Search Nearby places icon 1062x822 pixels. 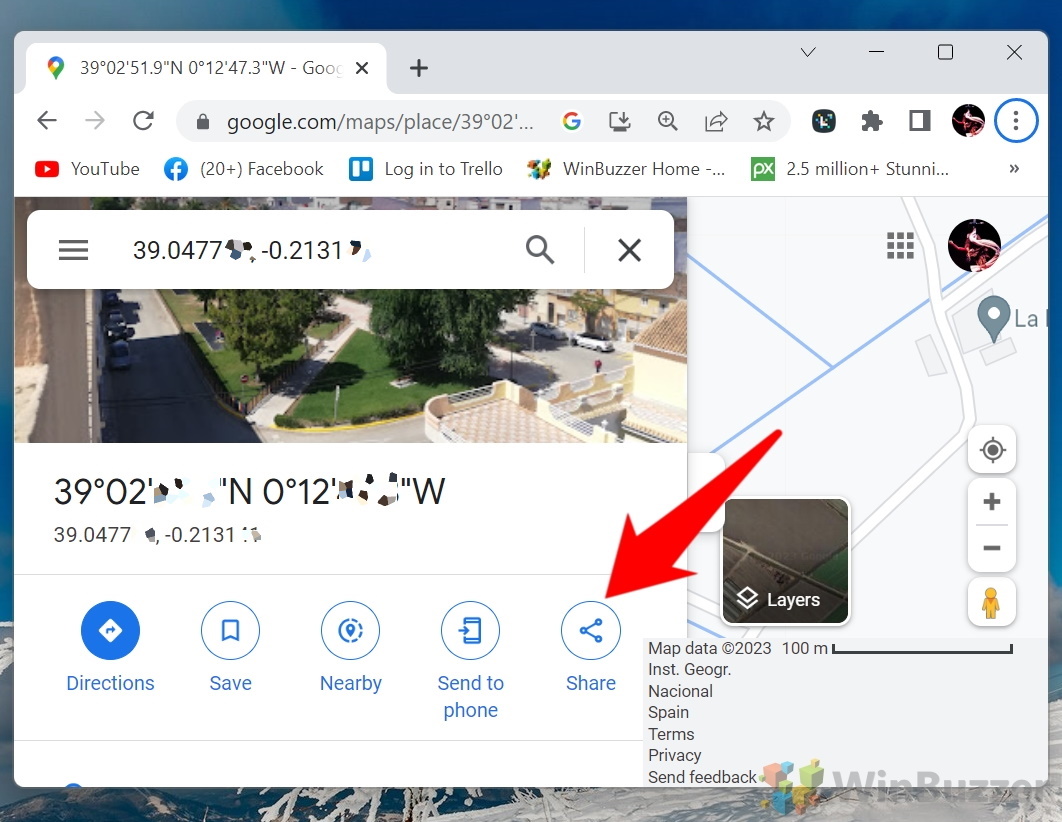(350, 630)
